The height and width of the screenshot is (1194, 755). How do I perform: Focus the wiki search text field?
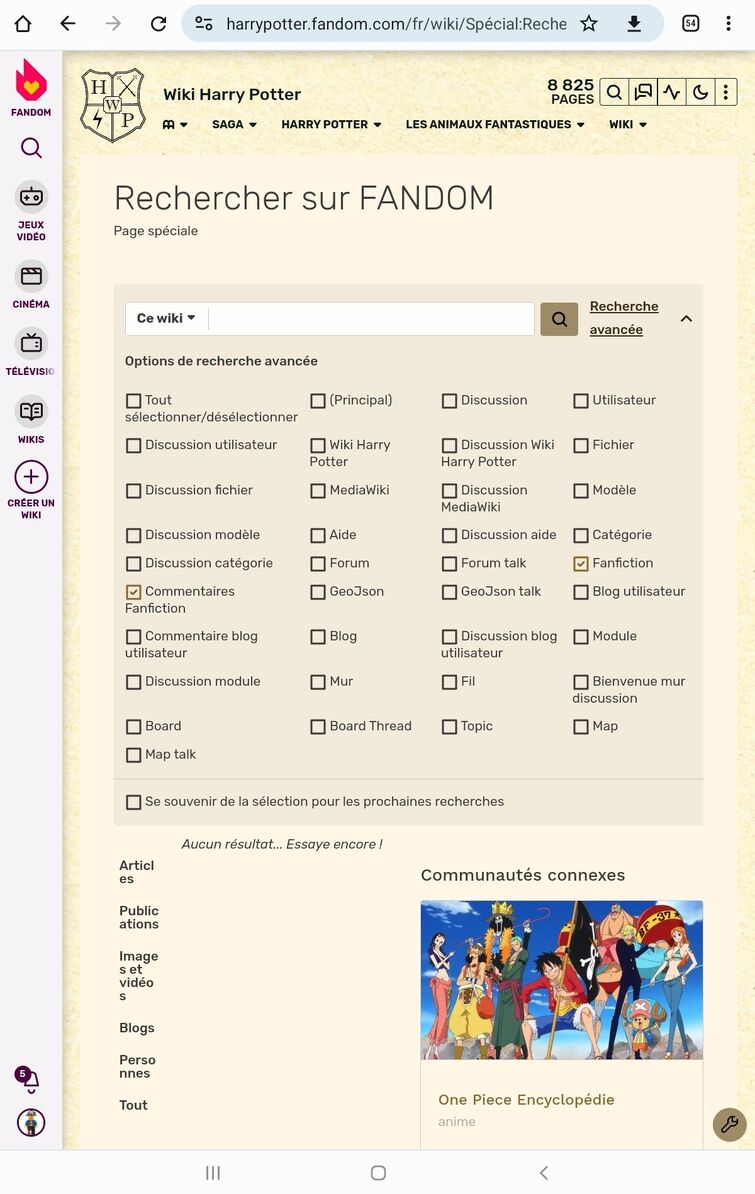click(371, 318)
